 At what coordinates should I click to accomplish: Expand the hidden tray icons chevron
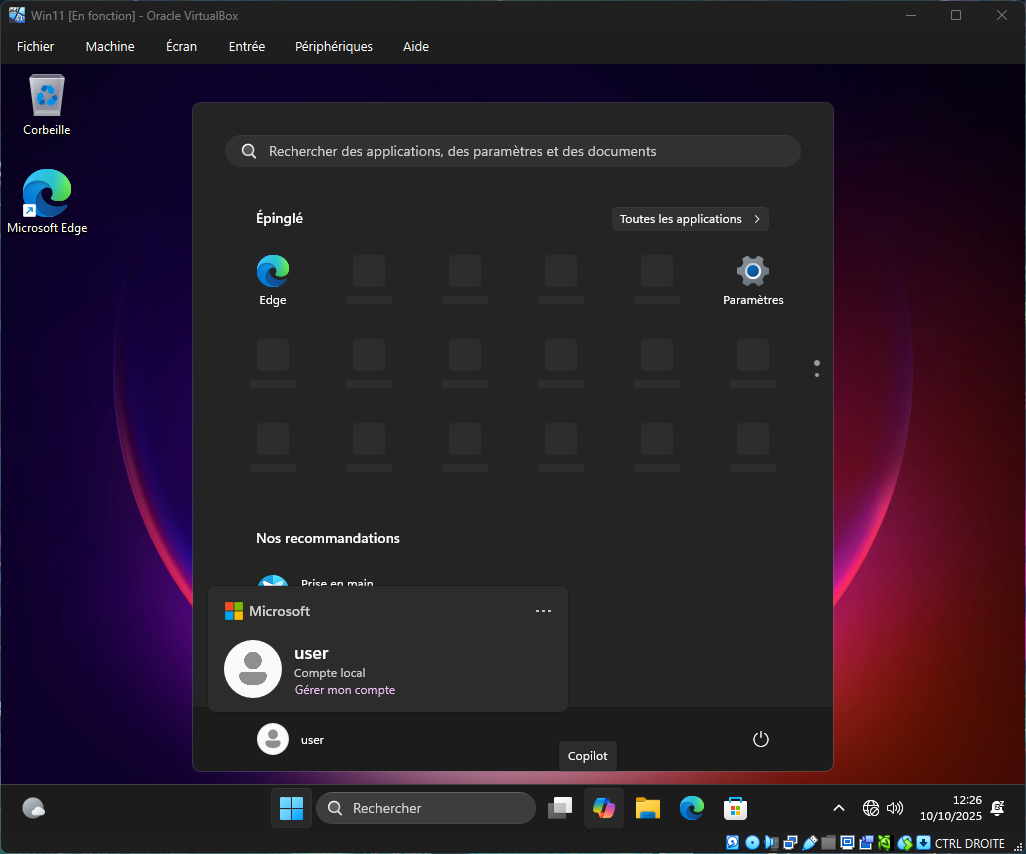pyautogui.click(x=839, y=808)
